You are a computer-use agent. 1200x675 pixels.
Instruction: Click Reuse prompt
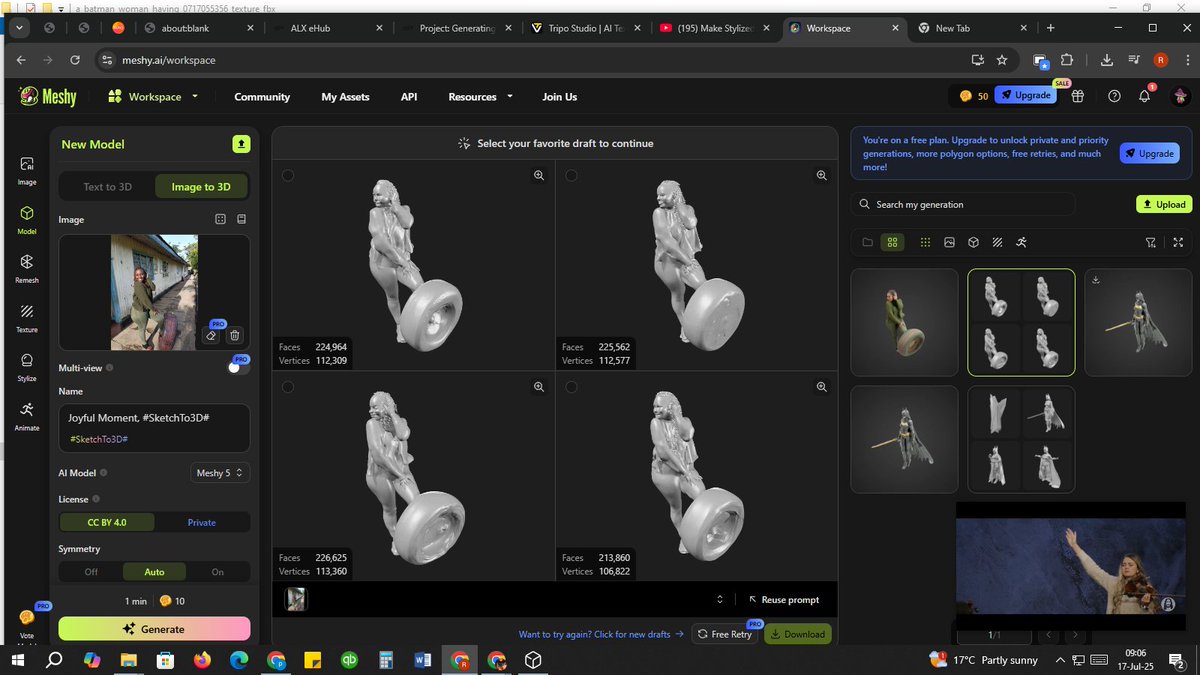(x=784, y=600)
